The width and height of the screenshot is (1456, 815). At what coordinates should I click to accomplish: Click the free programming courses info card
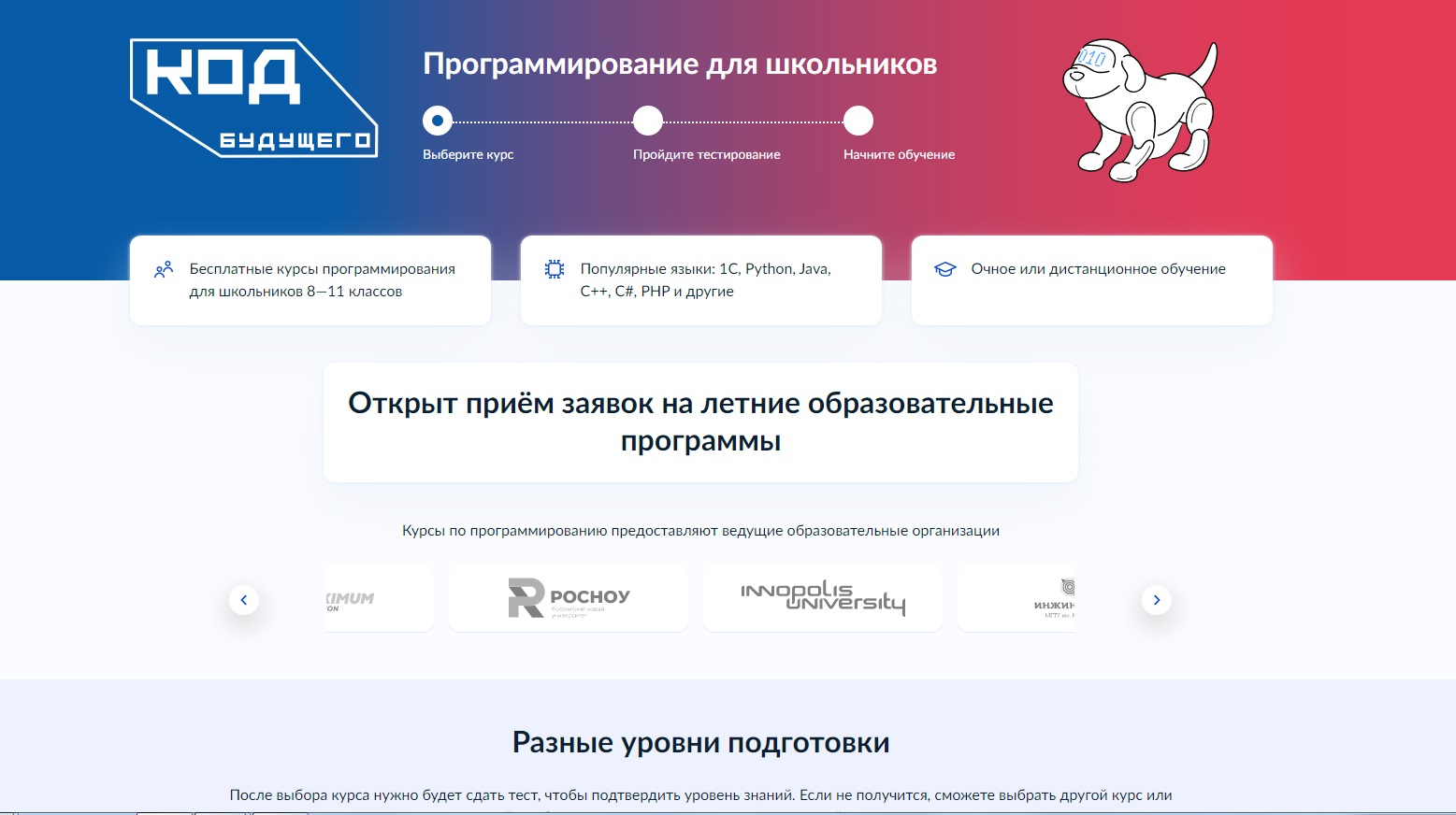[x=310, y=279]
